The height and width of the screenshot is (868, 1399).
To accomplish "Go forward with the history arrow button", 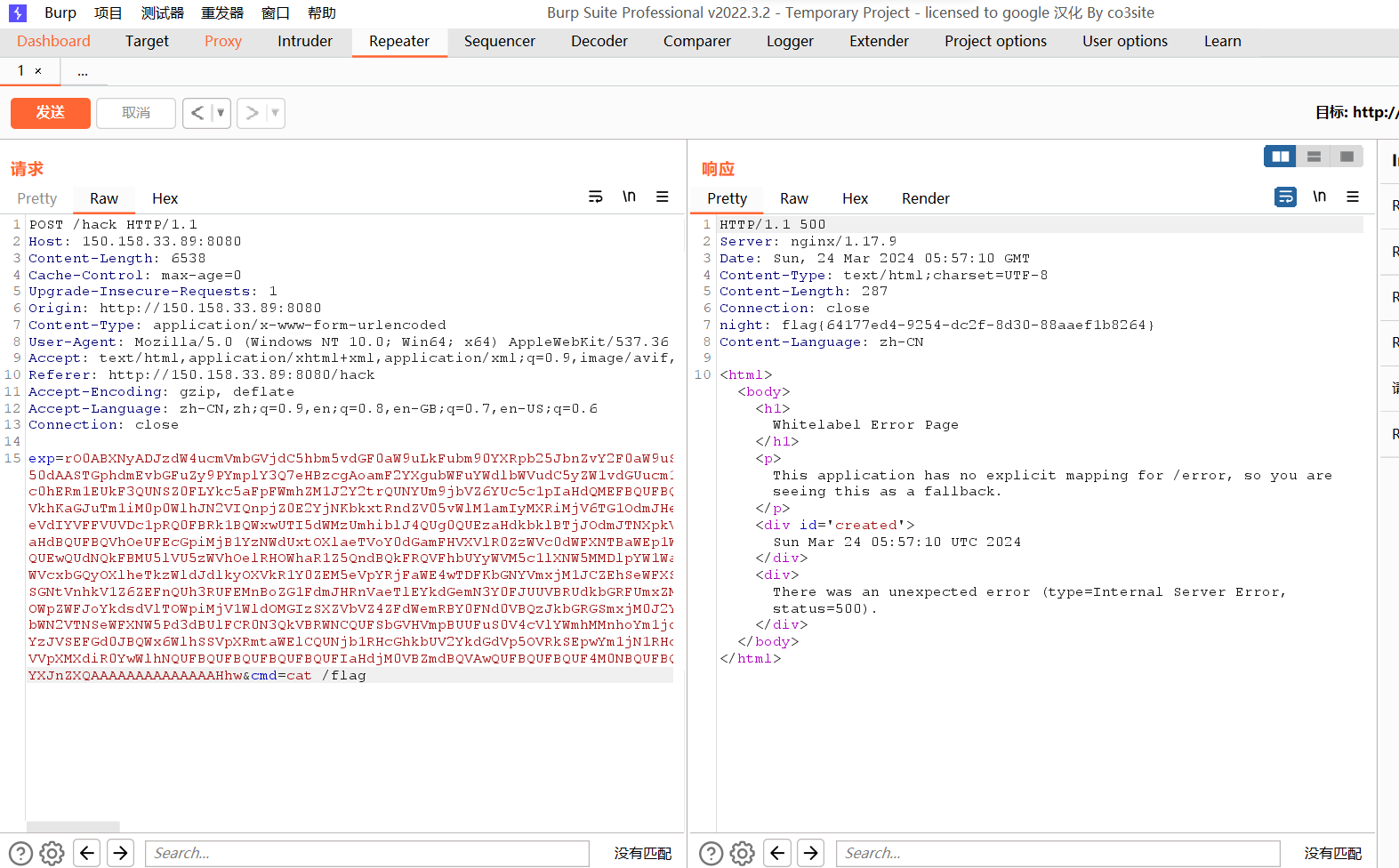I will [x=253, y=113].
